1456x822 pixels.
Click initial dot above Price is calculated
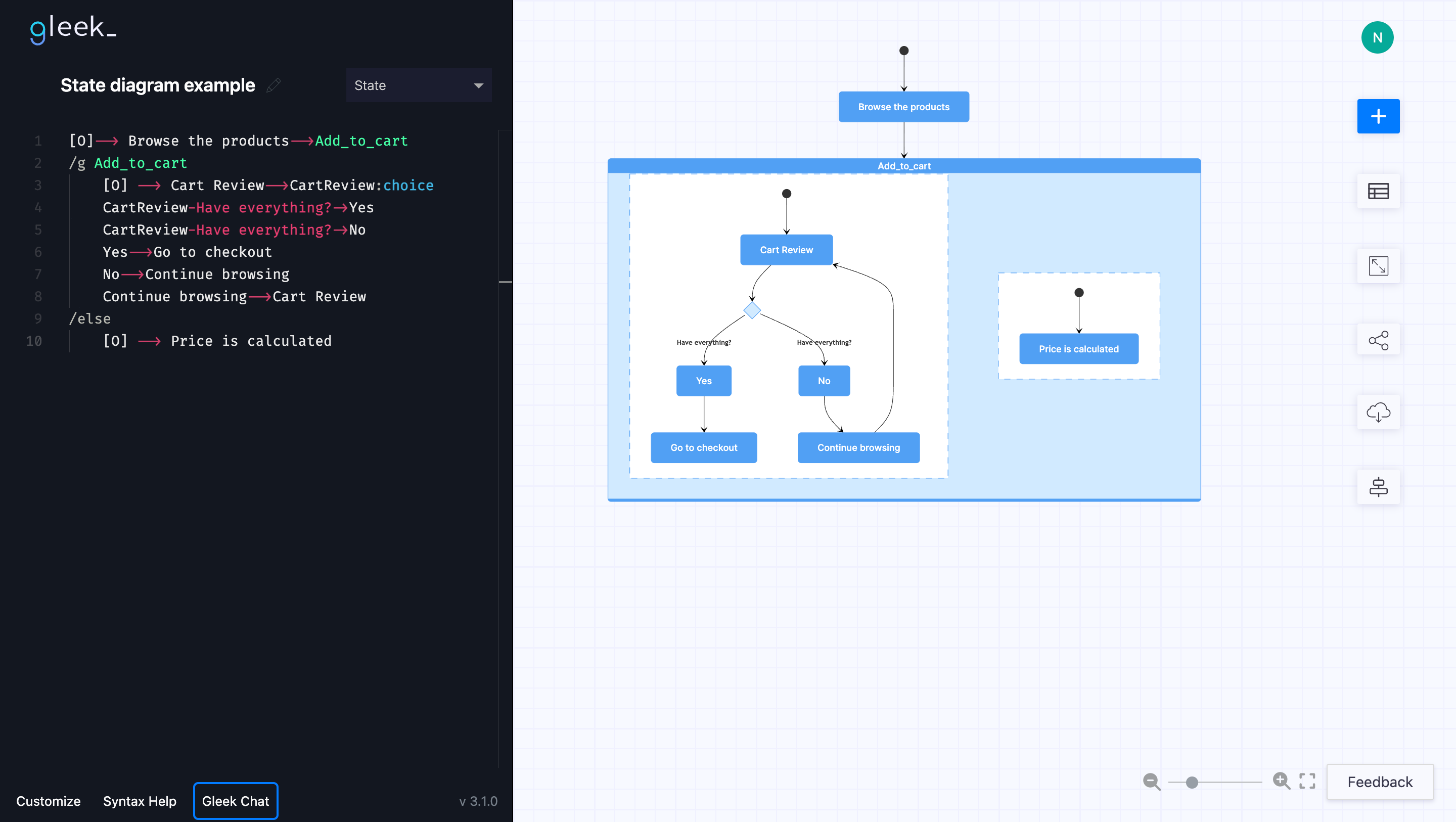pos(1078,293)
